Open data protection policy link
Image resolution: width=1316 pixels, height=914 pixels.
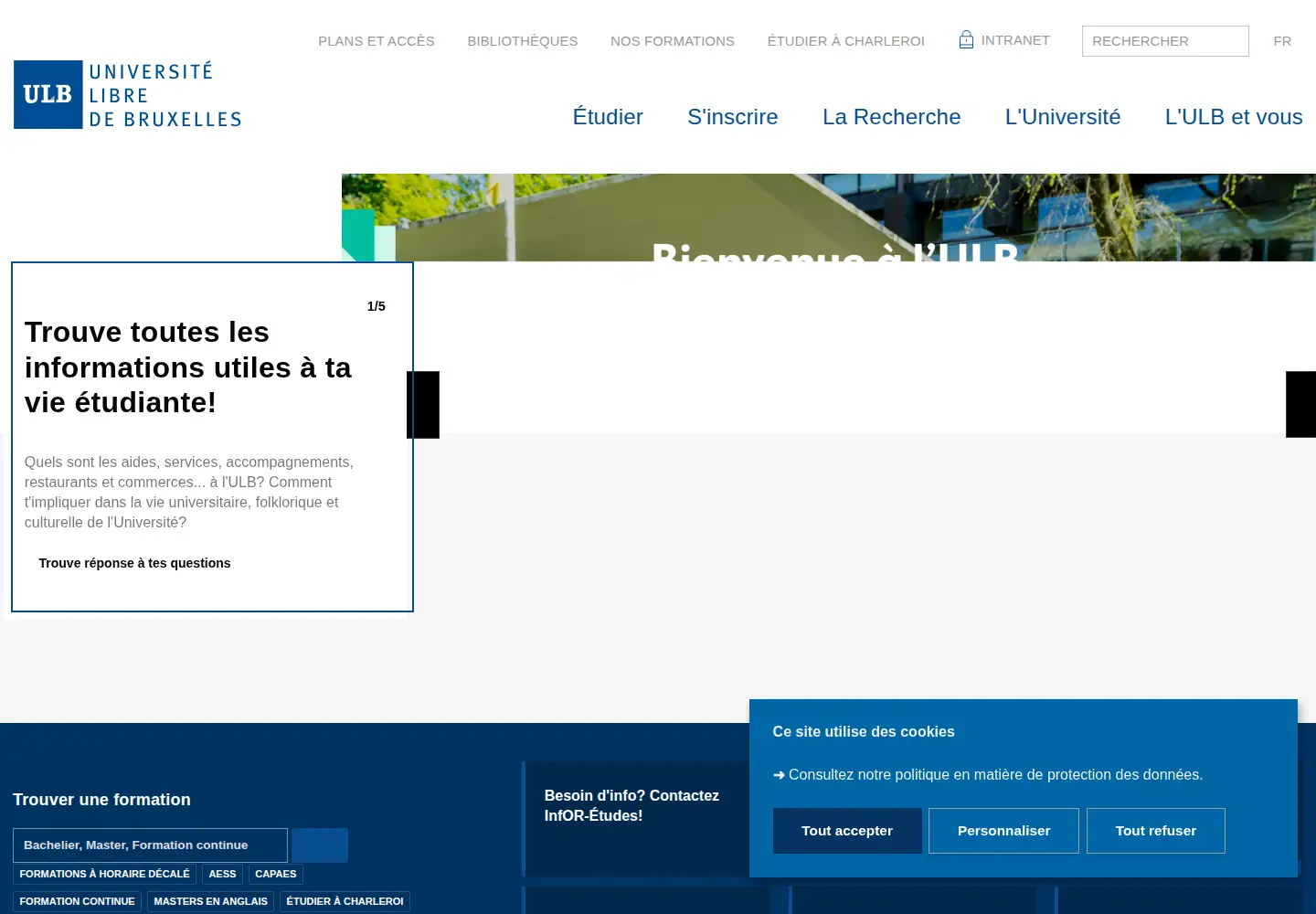coord(988,774)
